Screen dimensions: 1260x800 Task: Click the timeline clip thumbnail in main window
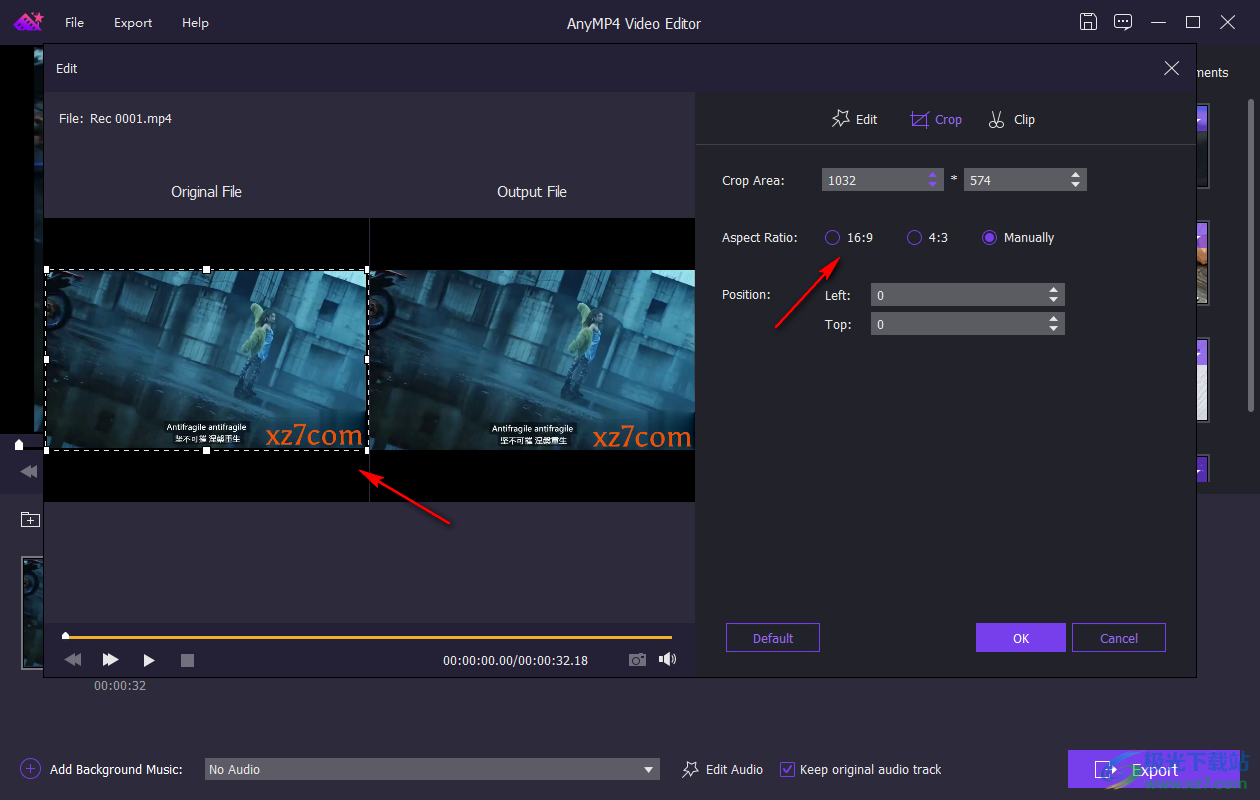pos(32,612)
